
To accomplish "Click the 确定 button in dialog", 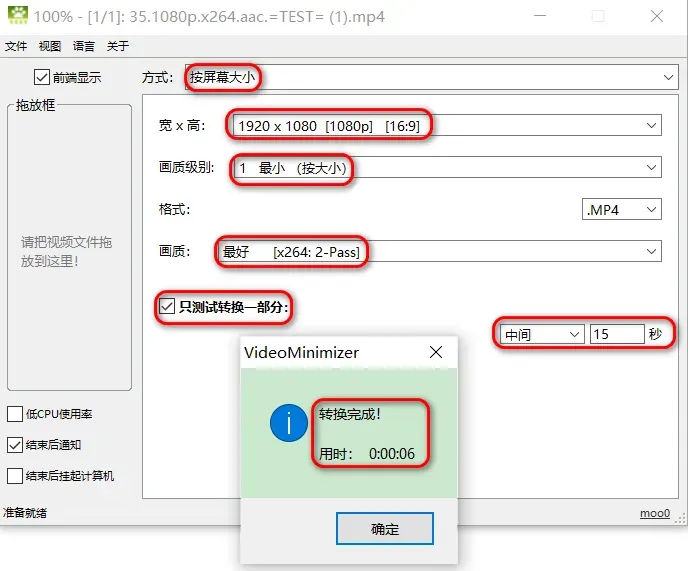I will click(x=385, y=528).
